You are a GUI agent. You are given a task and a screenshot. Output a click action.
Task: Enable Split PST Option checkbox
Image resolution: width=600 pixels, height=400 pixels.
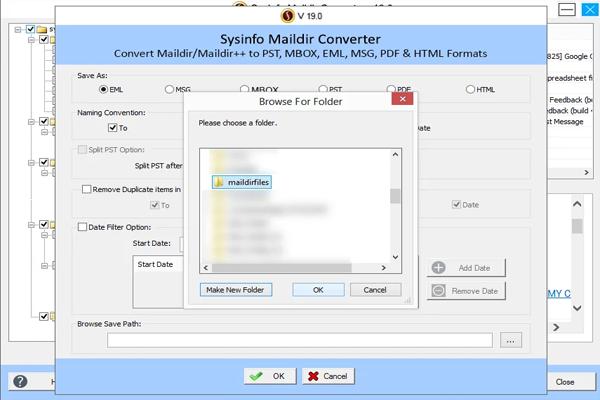tap(82, 149)
